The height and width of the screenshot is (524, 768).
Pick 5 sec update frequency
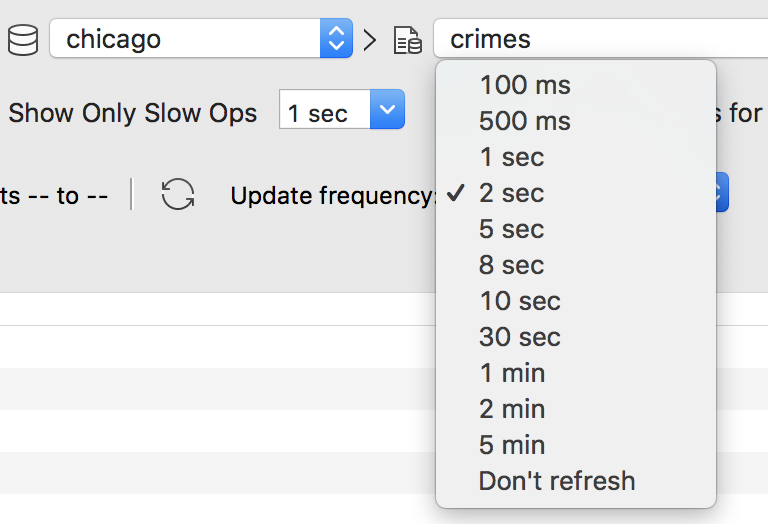(x=576, y=229)
